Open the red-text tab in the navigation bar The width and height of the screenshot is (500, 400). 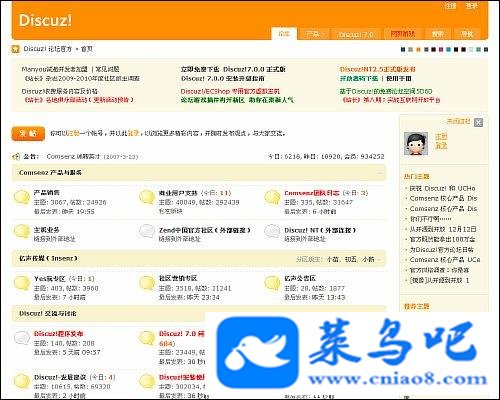(x=403, y=34)
